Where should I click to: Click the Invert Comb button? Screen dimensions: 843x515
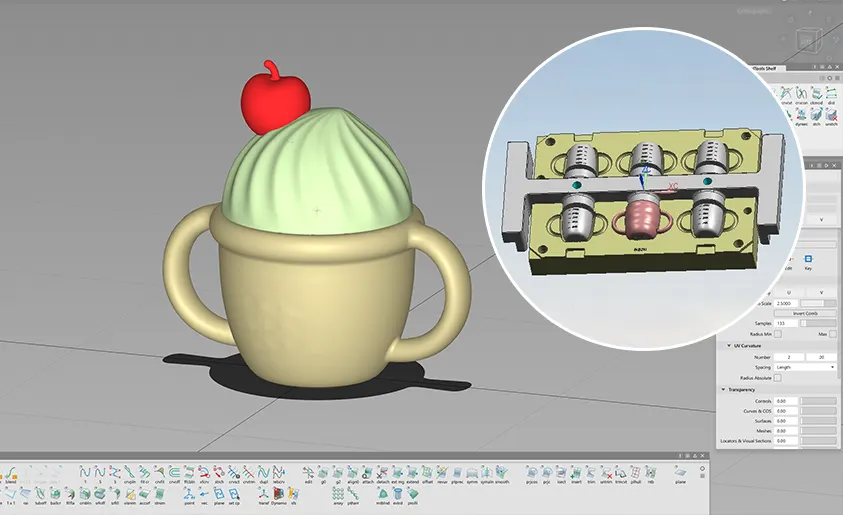tap(805, 313)
